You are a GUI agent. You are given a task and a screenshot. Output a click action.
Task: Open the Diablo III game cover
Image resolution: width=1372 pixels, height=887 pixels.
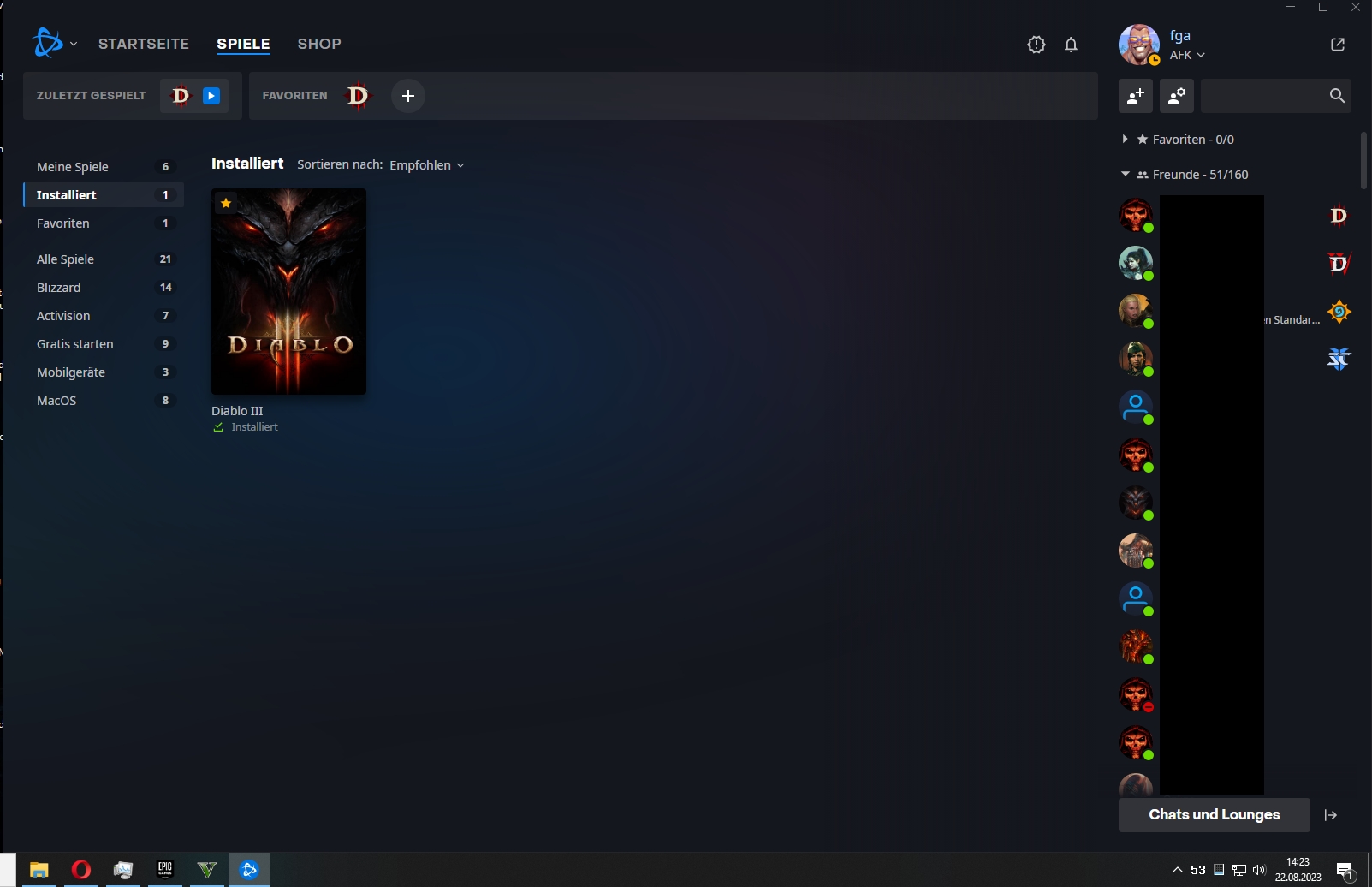[288, 291]
